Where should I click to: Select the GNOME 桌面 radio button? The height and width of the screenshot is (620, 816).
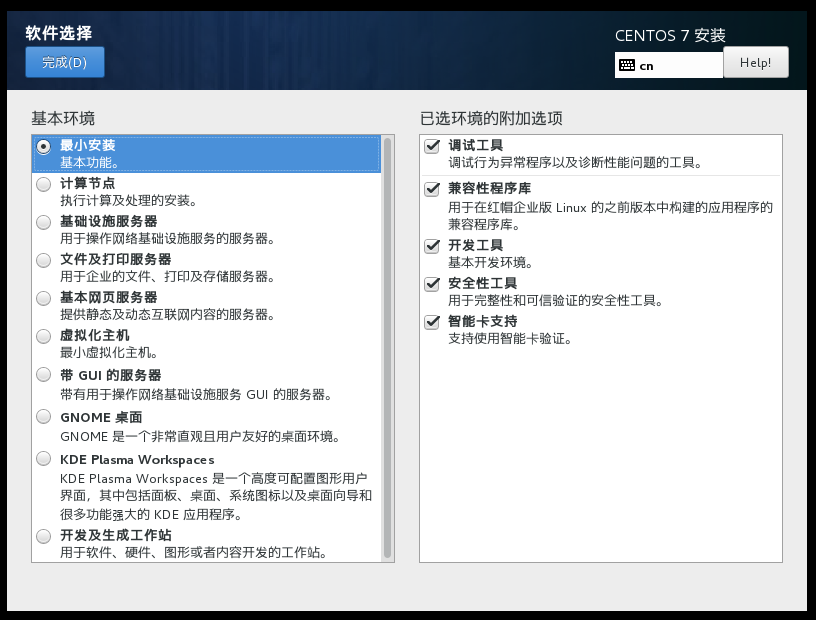tap(44, 416)
